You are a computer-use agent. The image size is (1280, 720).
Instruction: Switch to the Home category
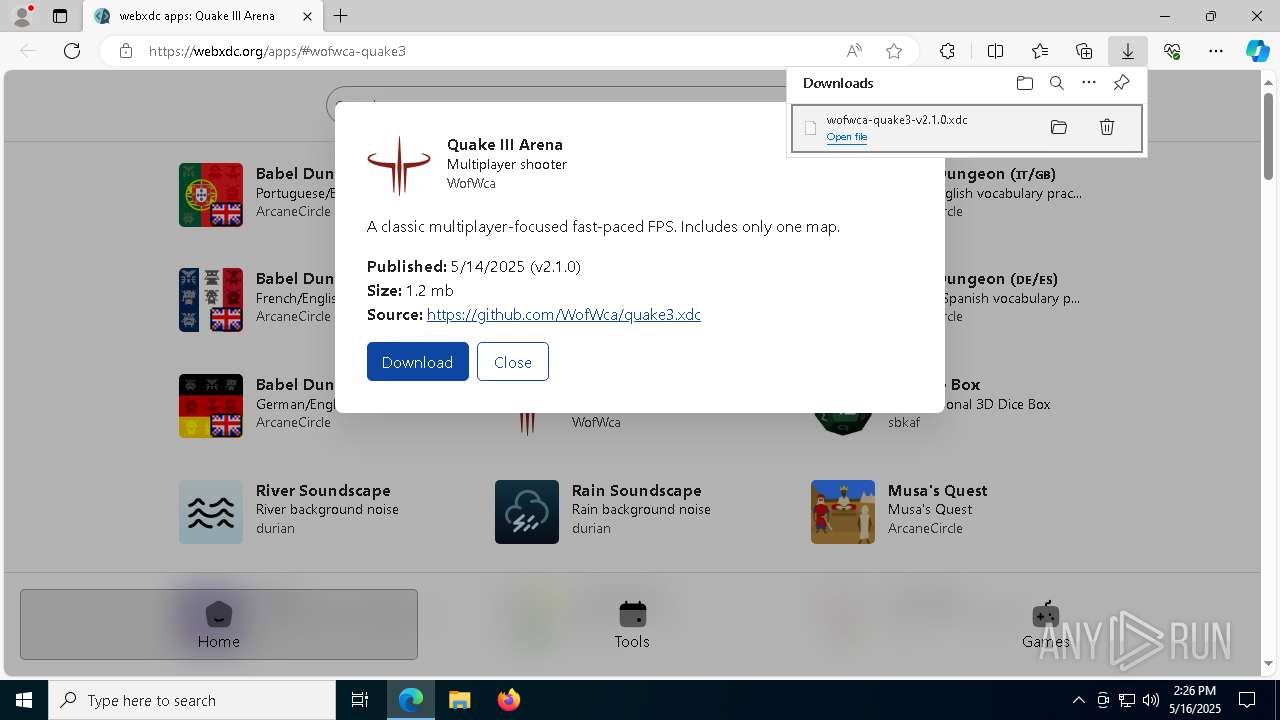coord(219,625)
